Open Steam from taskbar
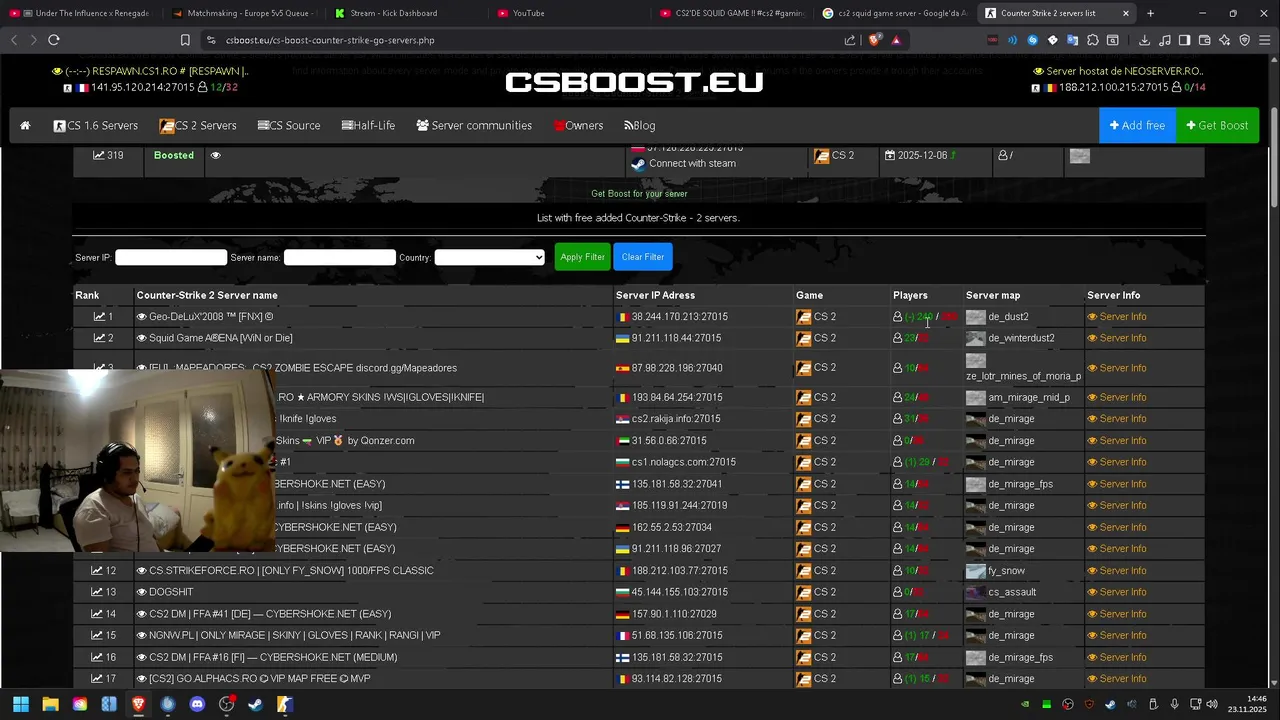1280x720 pixels. pos(256,704)
